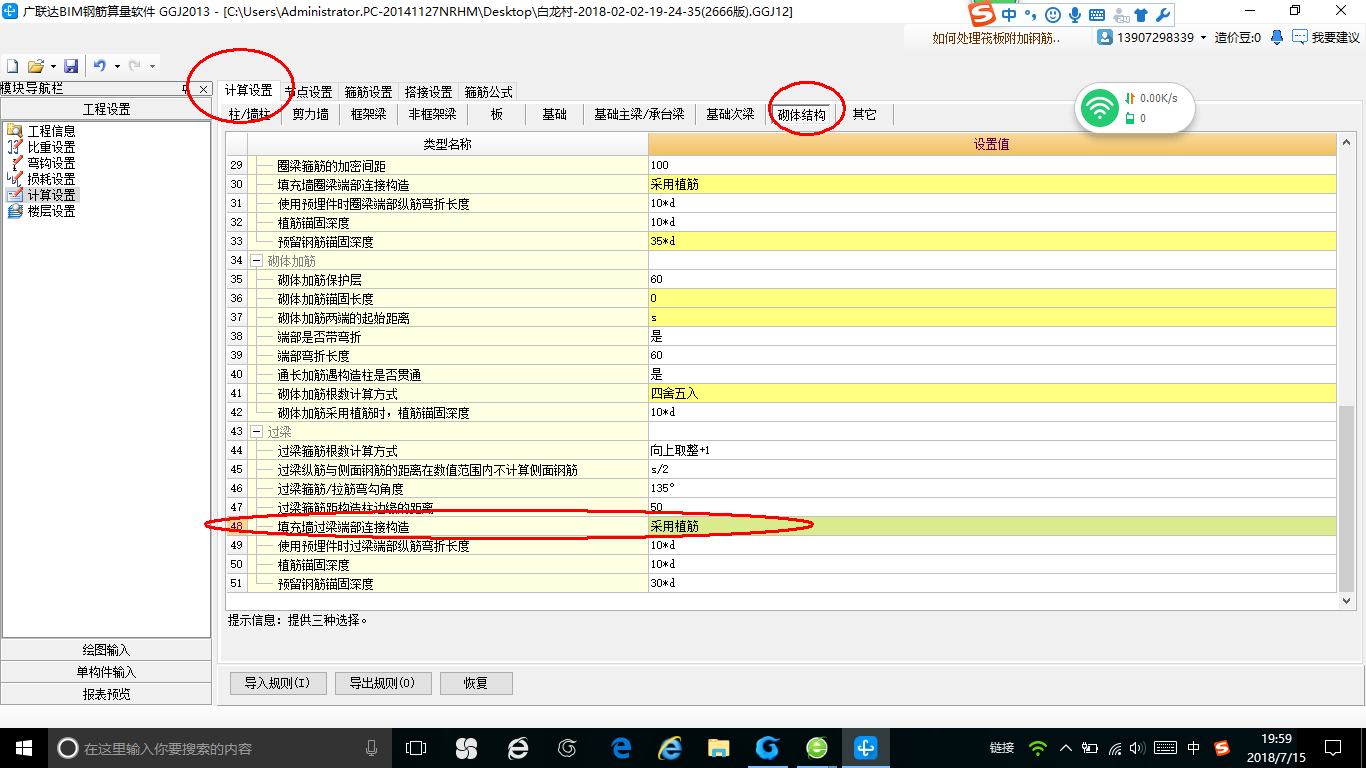This screenshot has height=768, width=1366.
Task: Select the 非框架梁 sub-tab
Action: pos(432,115)
